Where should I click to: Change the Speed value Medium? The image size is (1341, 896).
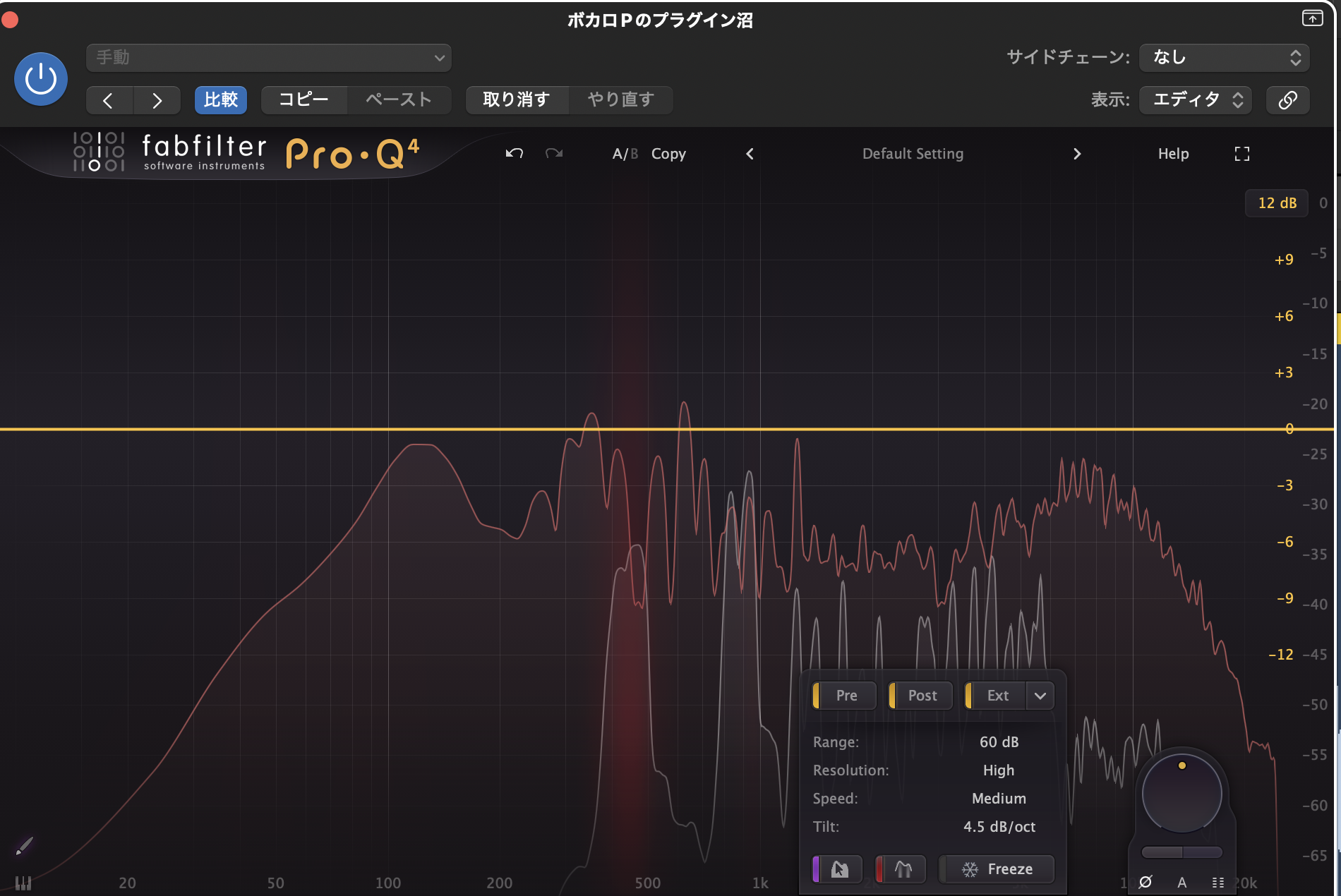pyautogui.click(x=999, y=799)
